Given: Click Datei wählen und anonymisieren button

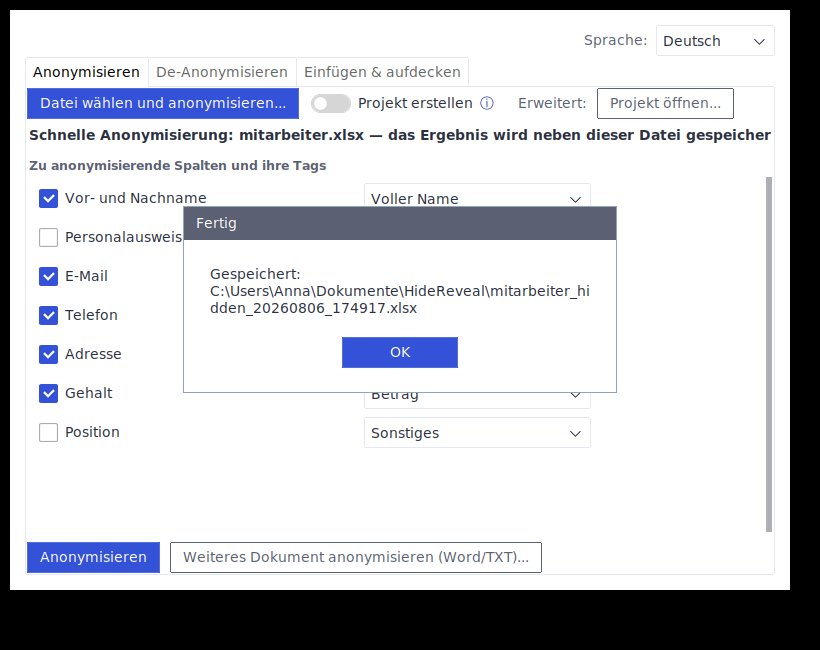Looking at the screenshot, I should pos(163,104).
